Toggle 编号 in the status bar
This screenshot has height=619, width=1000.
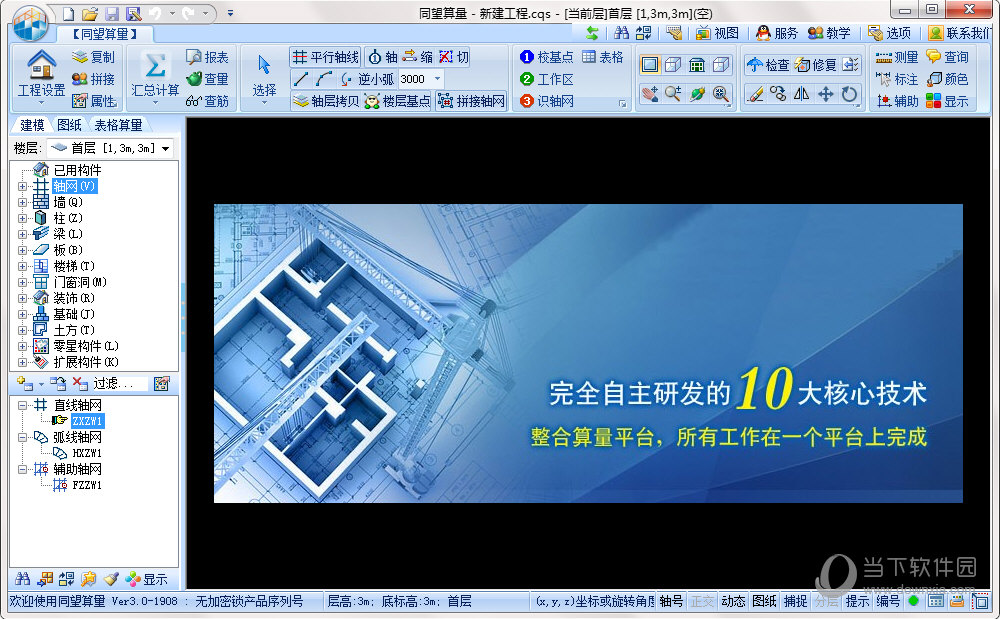[888, 601]
